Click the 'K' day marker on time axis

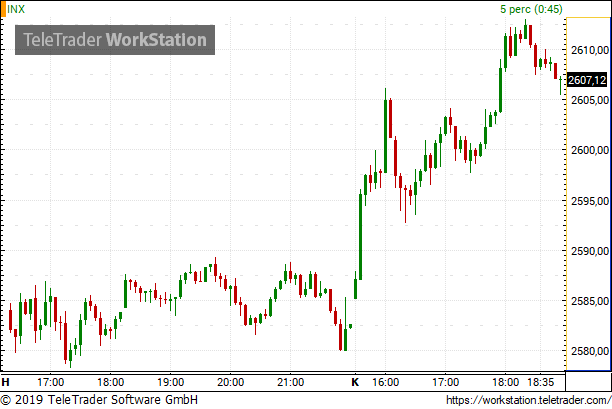tap(355, 382)
